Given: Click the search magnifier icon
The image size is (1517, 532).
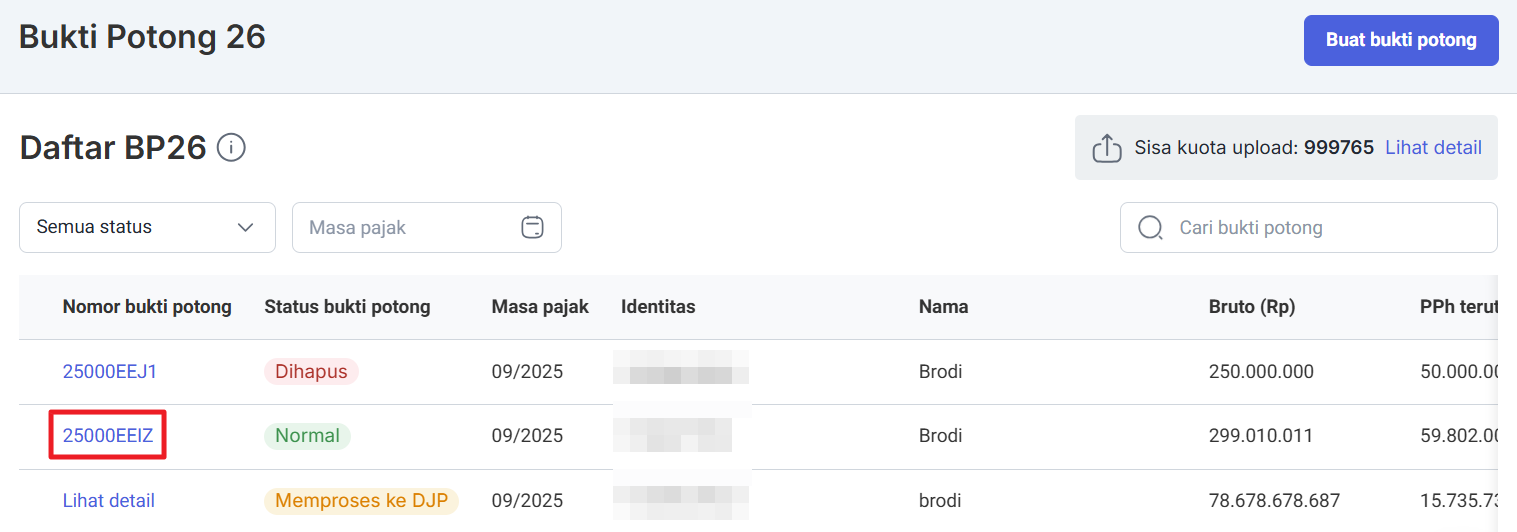Looking at the screenshot, I should coord(1150,228).
